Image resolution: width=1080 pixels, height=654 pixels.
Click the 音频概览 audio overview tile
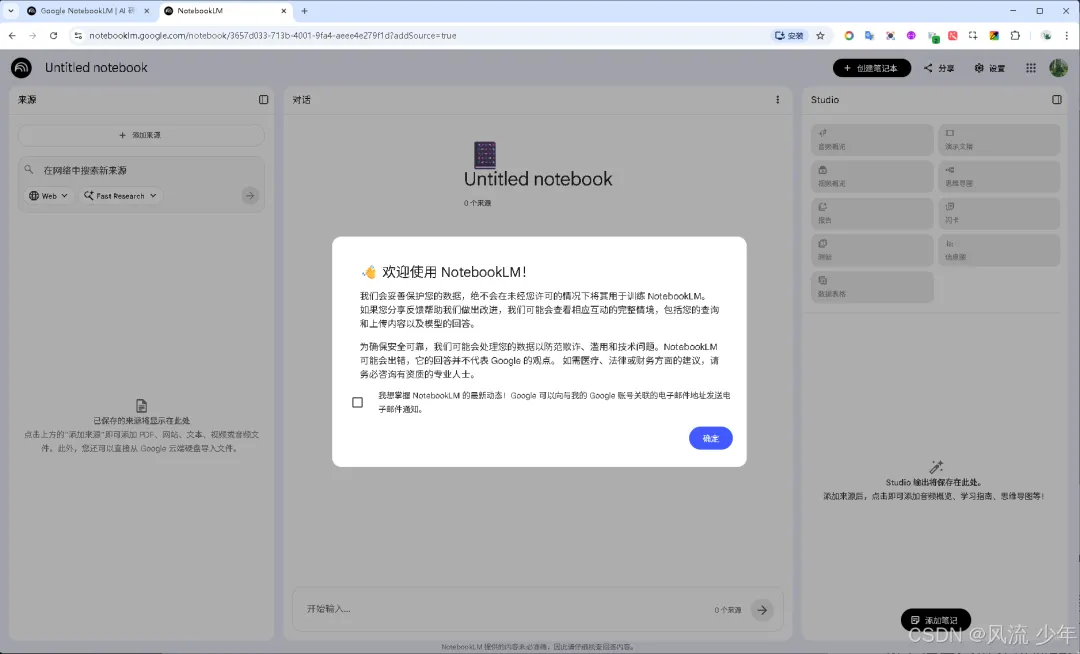[872, 140]
